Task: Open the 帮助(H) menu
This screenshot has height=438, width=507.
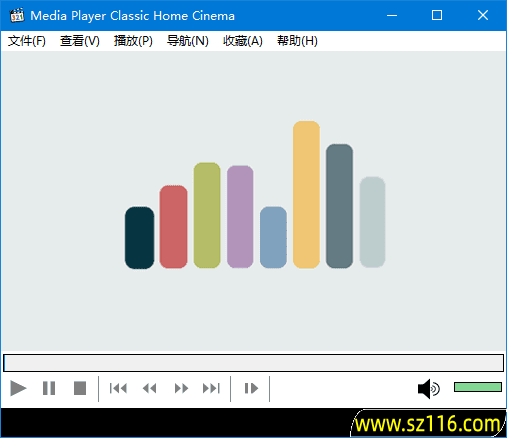Action: pyautogui.click(x=297, y=41)
